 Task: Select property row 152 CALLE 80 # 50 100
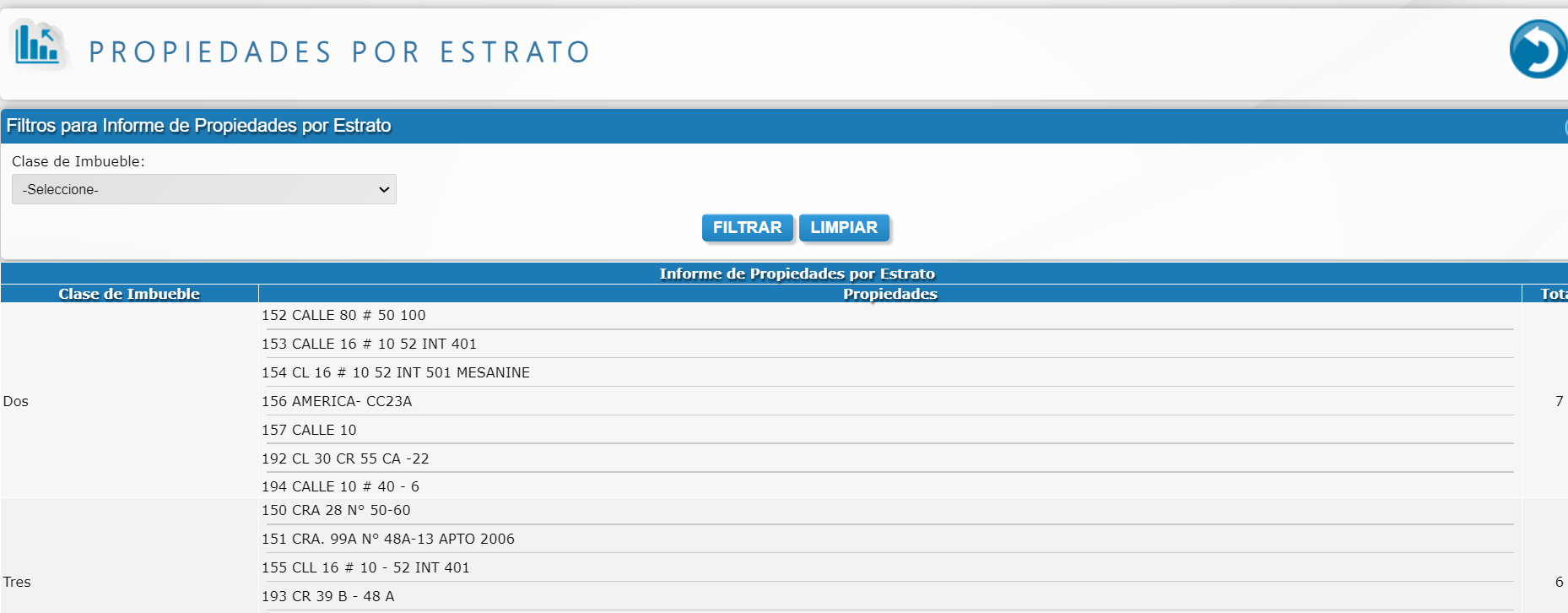tap(343, 315)
